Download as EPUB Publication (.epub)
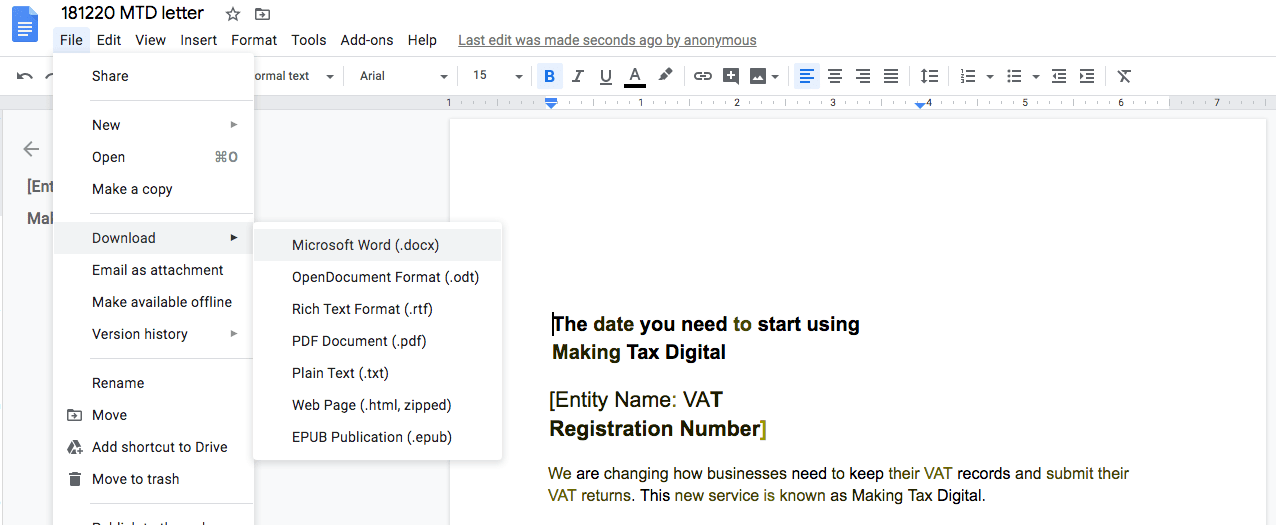The width and height of the screenshot is (1276, 525). [x=378, y=437]
